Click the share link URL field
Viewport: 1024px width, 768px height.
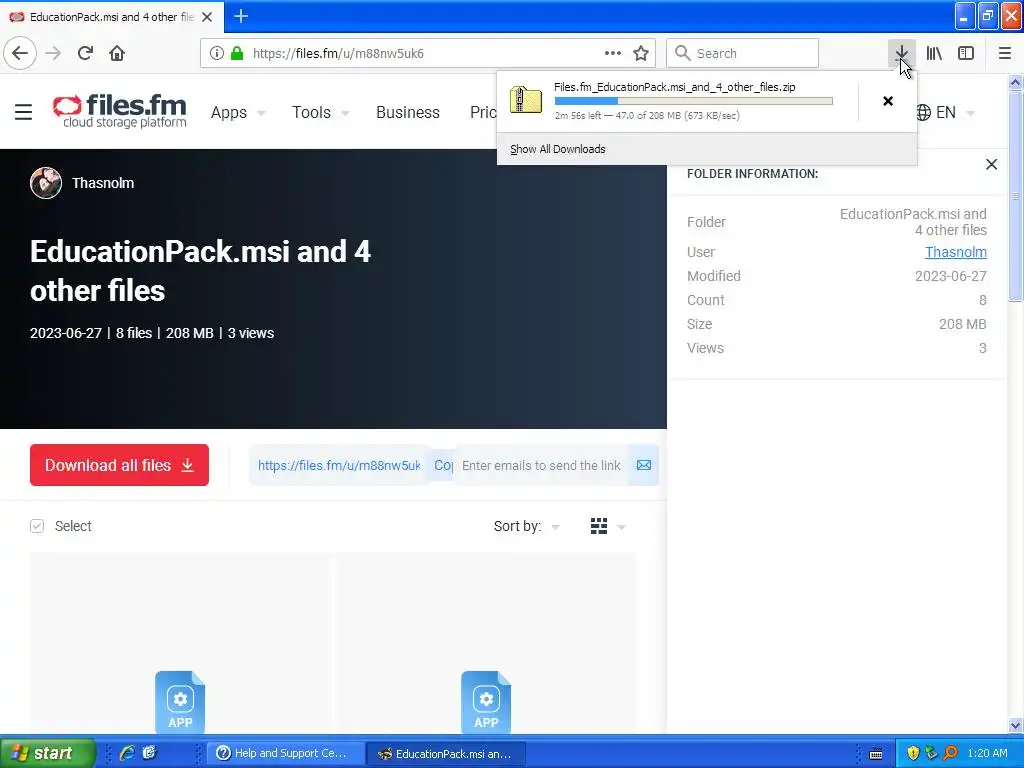click(x=339, y=465)
